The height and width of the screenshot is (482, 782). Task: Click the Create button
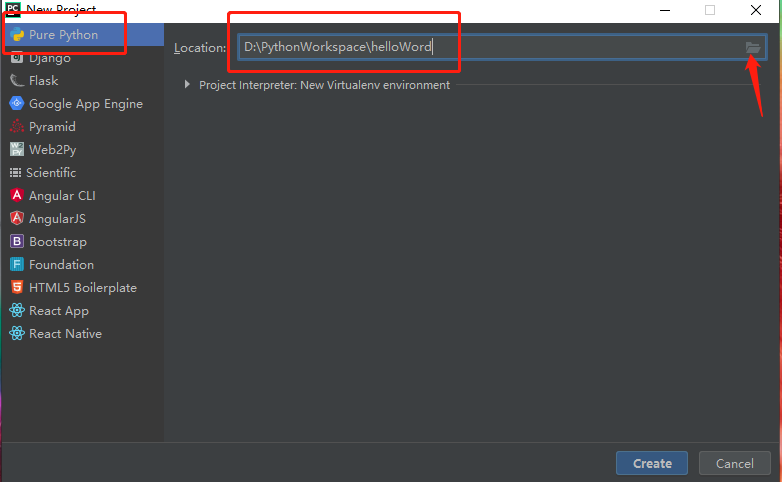(x=652, y=464)
